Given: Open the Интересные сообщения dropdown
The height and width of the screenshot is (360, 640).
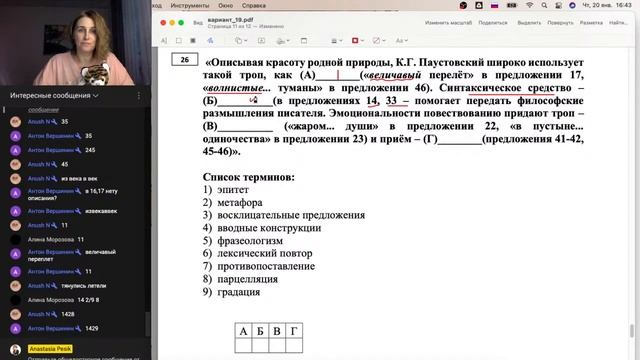Looking at the screenshot, I should click(x=54, y=96).
